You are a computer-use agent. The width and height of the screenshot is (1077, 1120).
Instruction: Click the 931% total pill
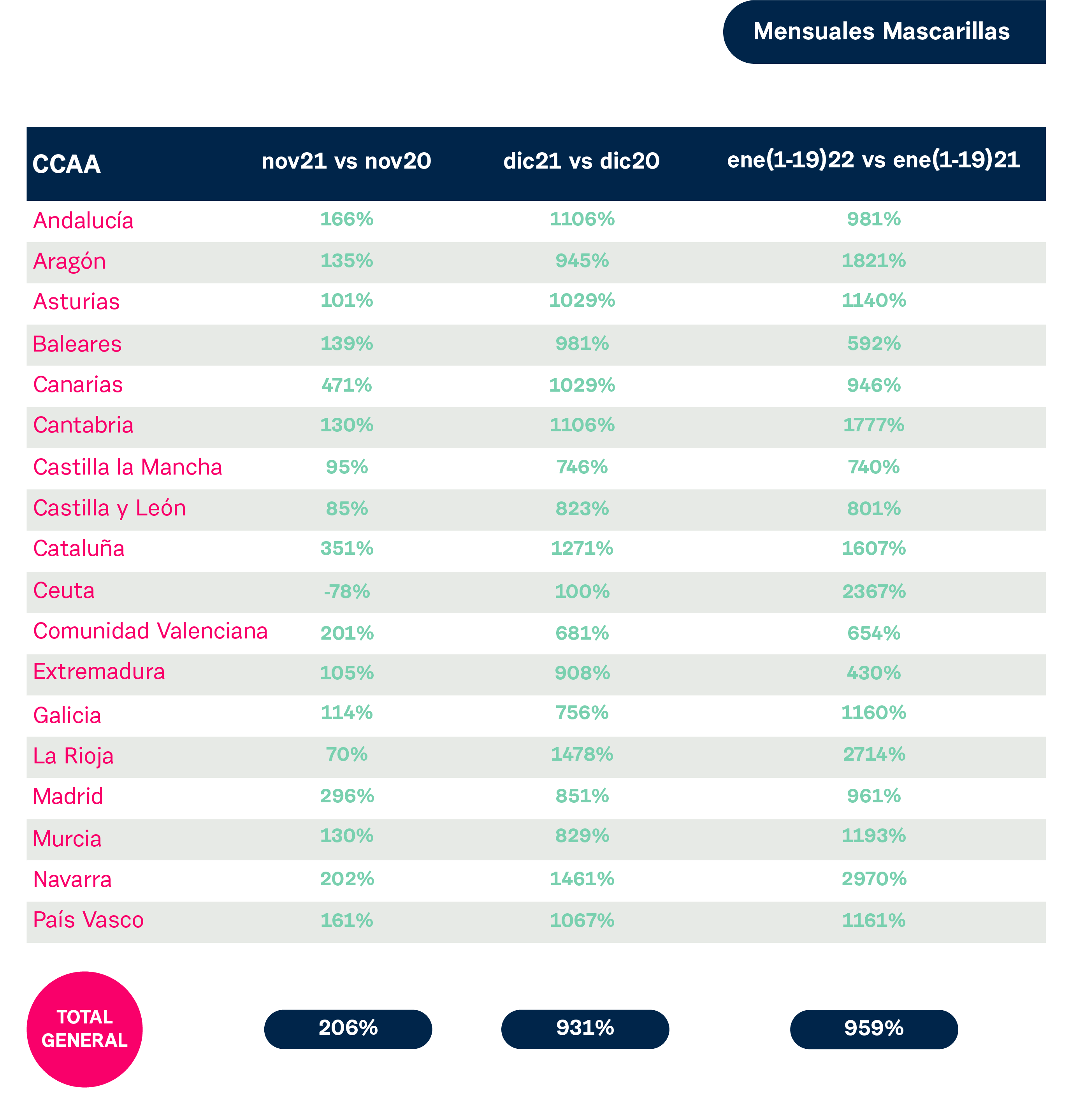click(585, 1029)
